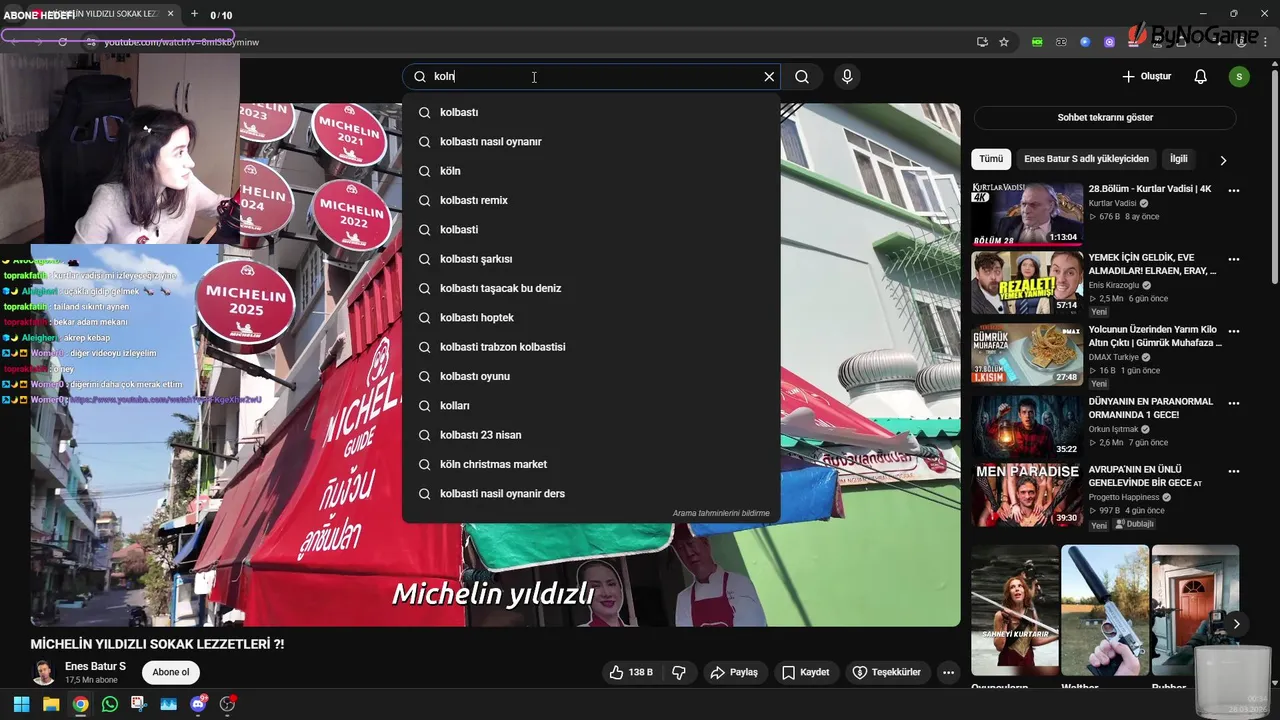This screenshot has height=720, width=1280.
Task: Click the purple circle extension icon
Action: (x=1109, y=42)
